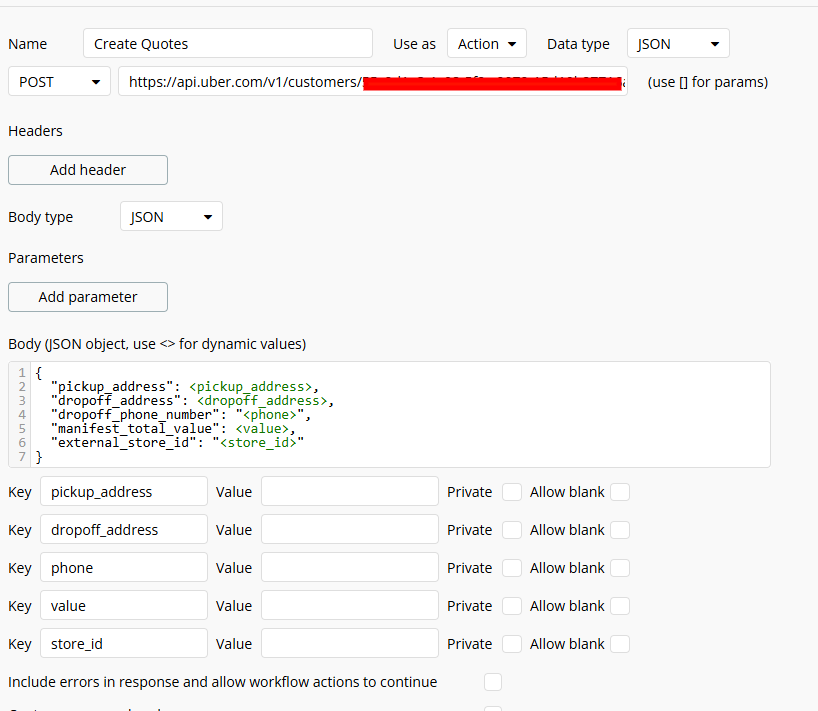Click the API URL input field

(x=373, y=81)
